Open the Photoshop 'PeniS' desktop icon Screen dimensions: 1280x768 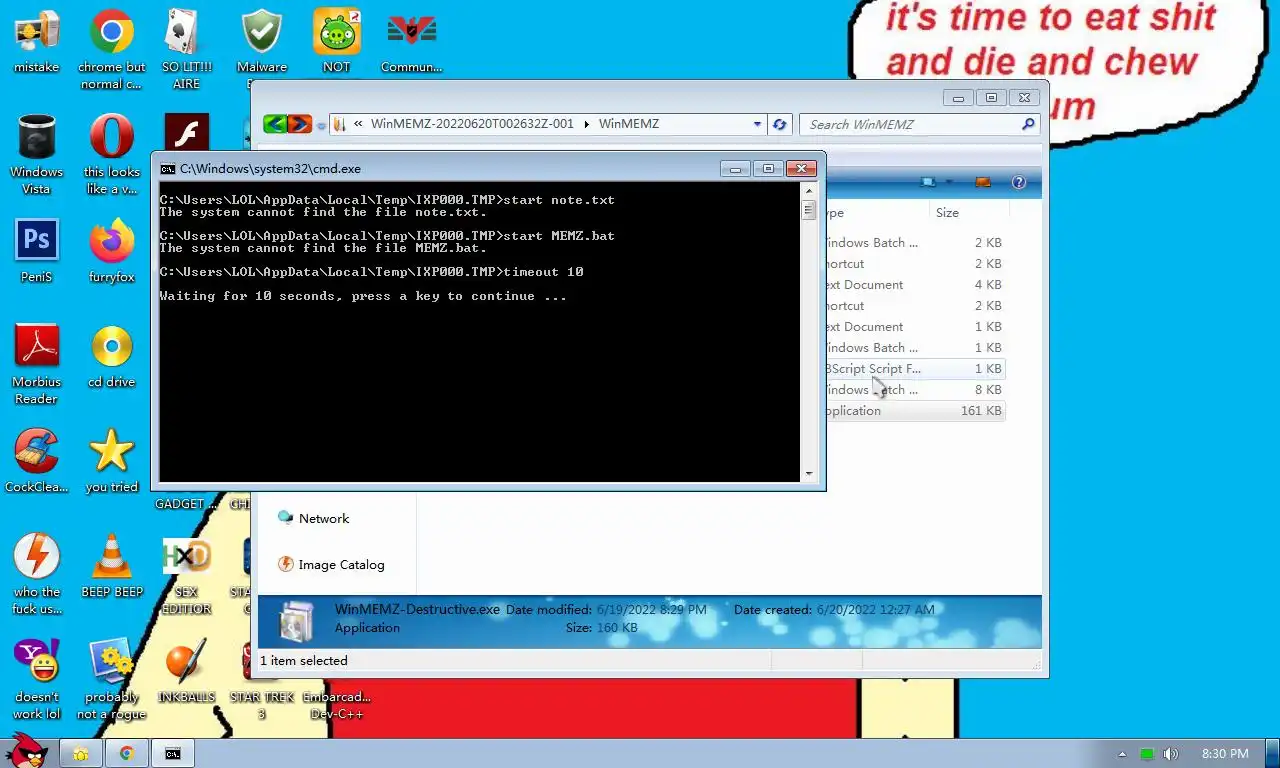[36, 252]
